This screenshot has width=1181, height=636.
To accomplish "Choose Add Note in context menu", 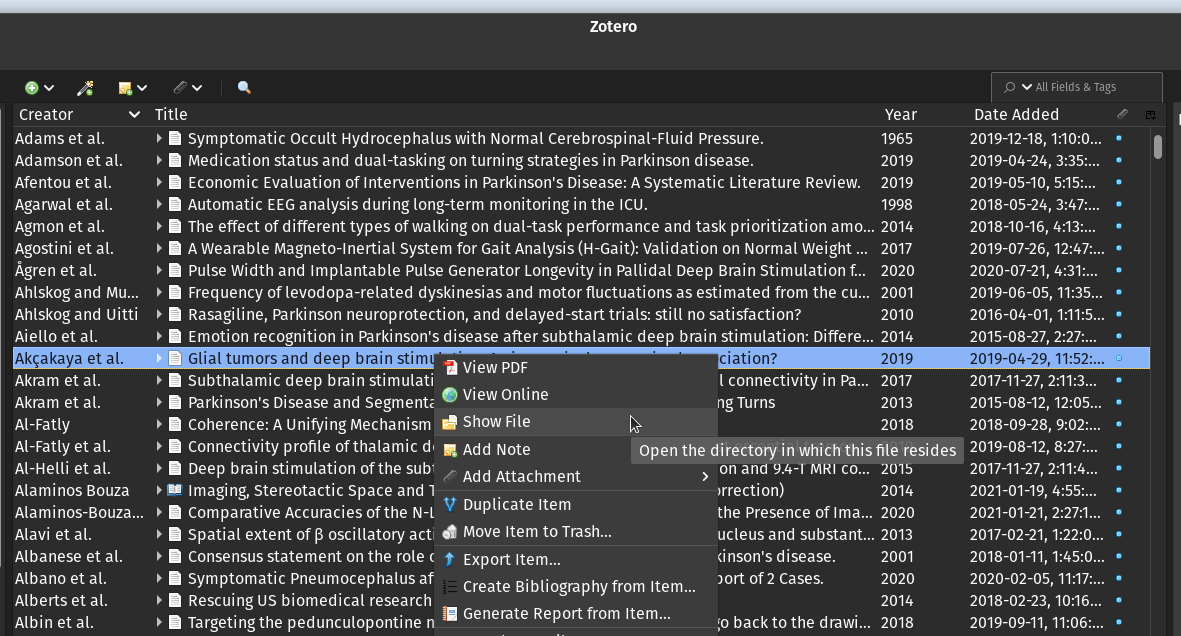I will coord(576,450).
